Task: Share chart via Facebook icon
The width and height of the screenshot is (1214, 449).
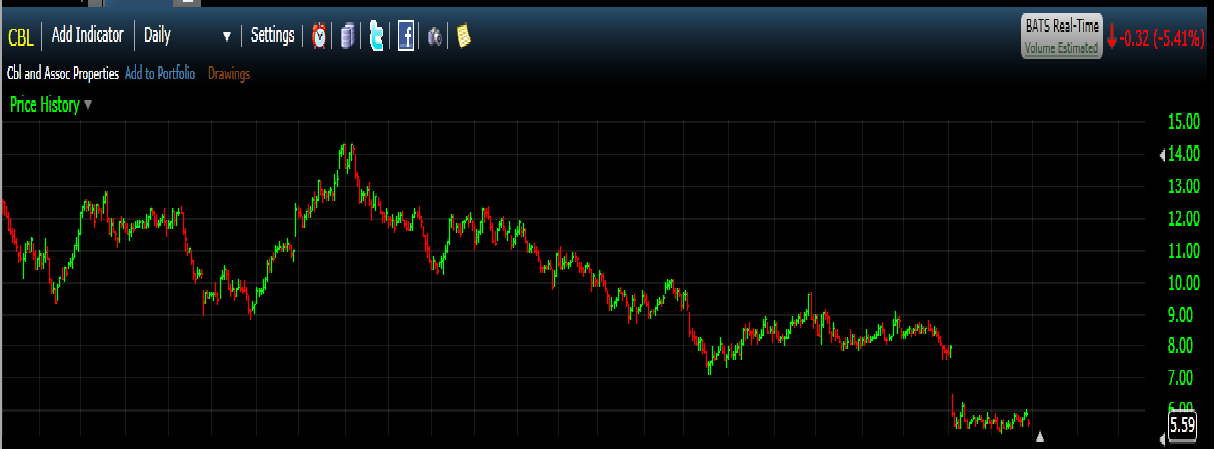Action: 406,36
